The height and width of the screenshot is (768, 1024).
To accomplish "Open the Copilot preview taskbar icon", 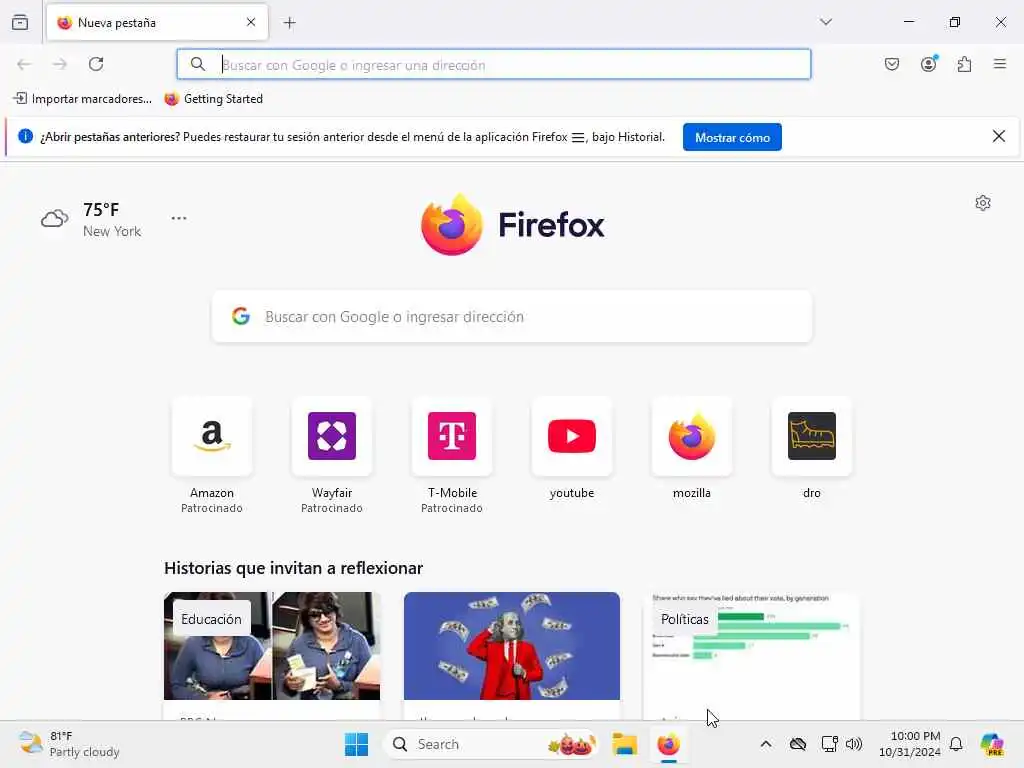I will 993,744.
